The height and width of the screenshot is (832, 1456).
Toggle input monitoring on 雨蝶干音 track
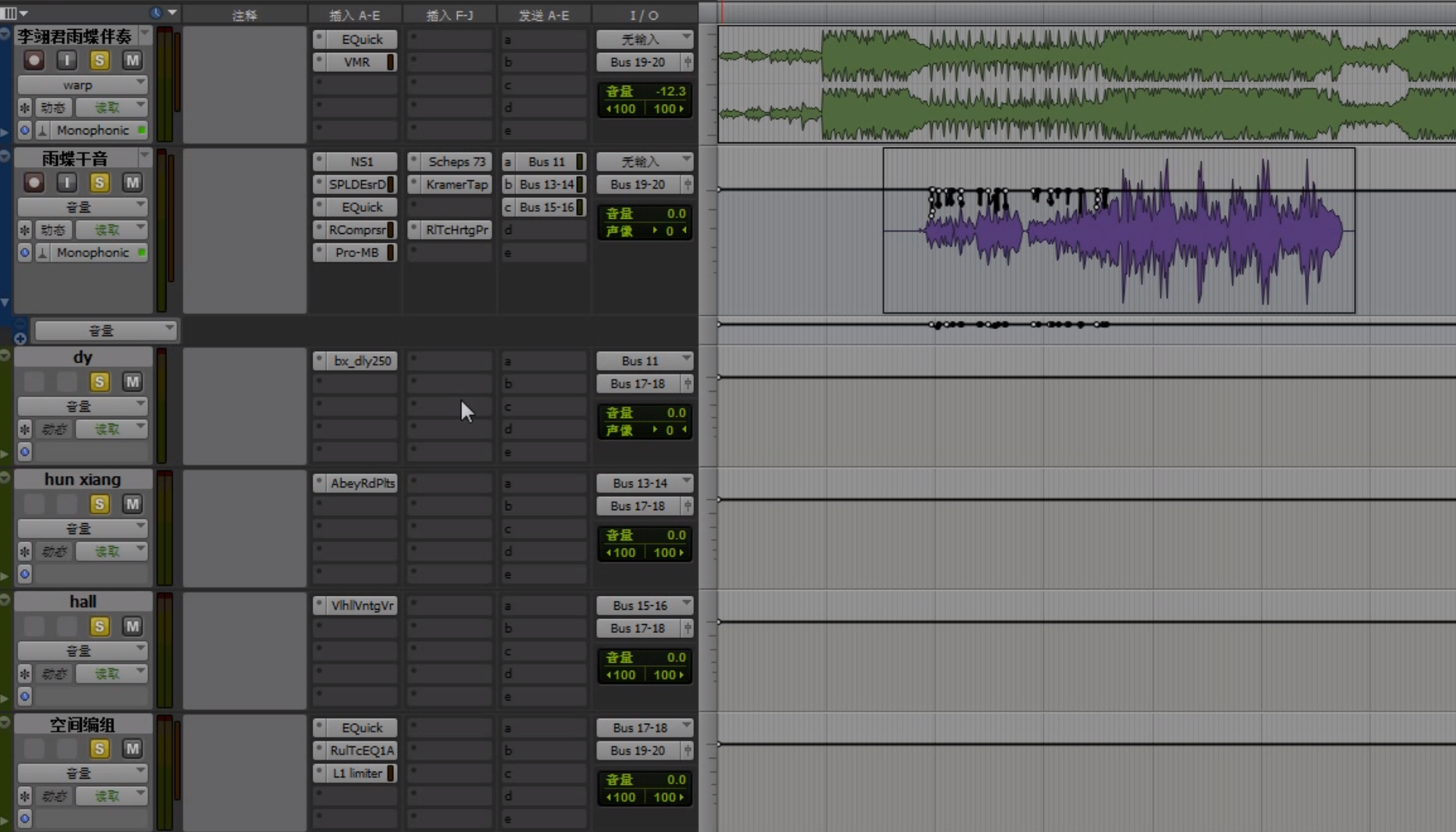66,182
